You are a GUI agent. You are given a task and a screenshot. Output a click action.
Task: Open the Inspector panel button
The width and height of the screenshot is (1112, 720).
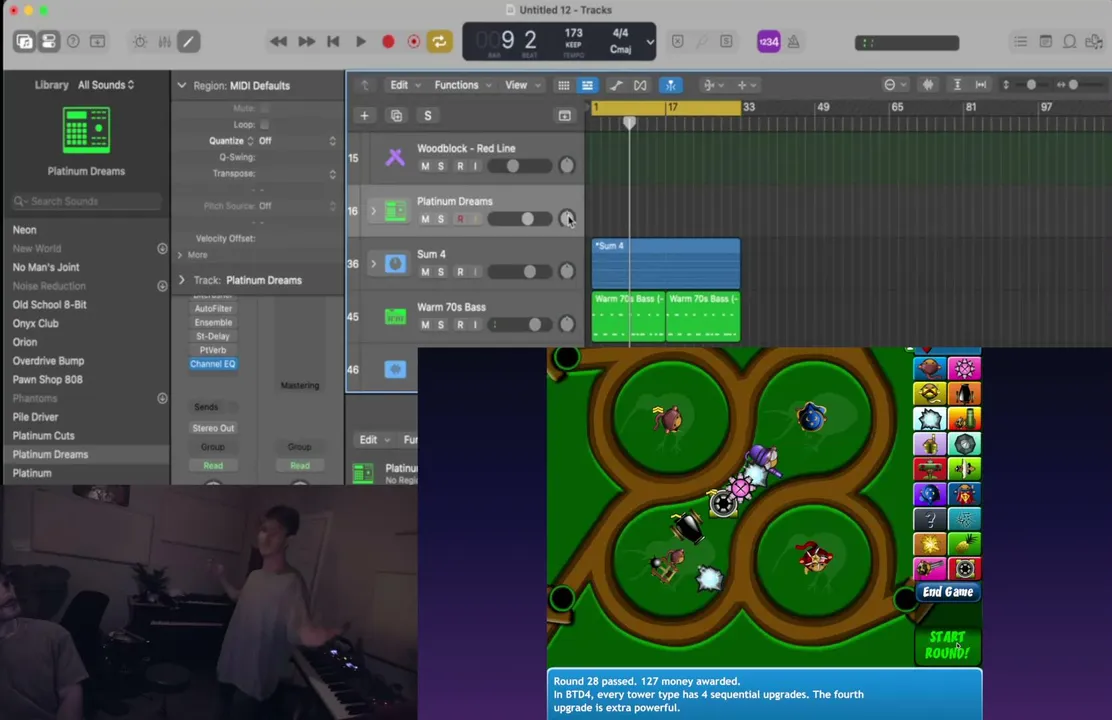(49, 41)
